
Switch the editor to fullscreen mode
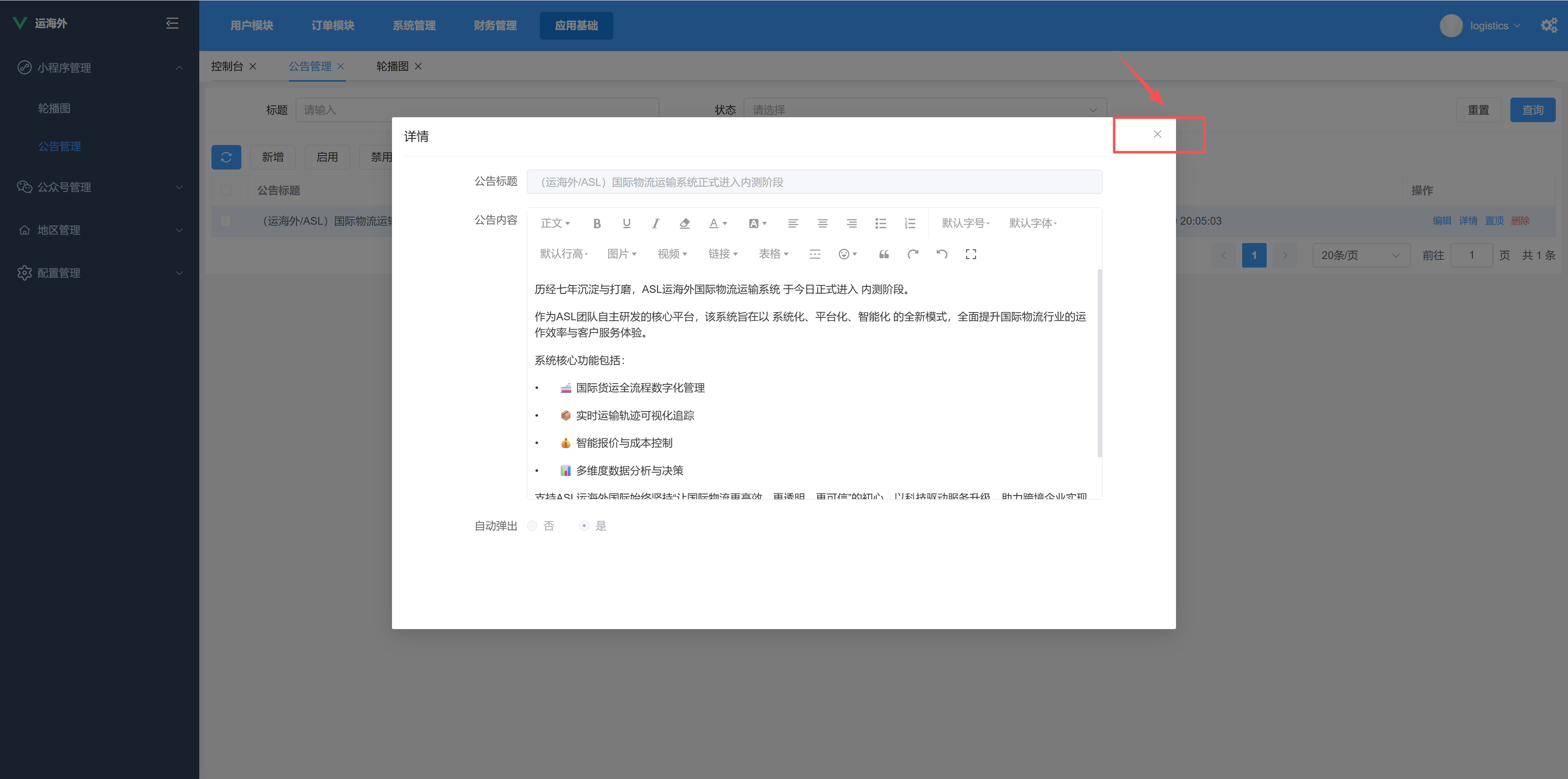tap(971, 254)
